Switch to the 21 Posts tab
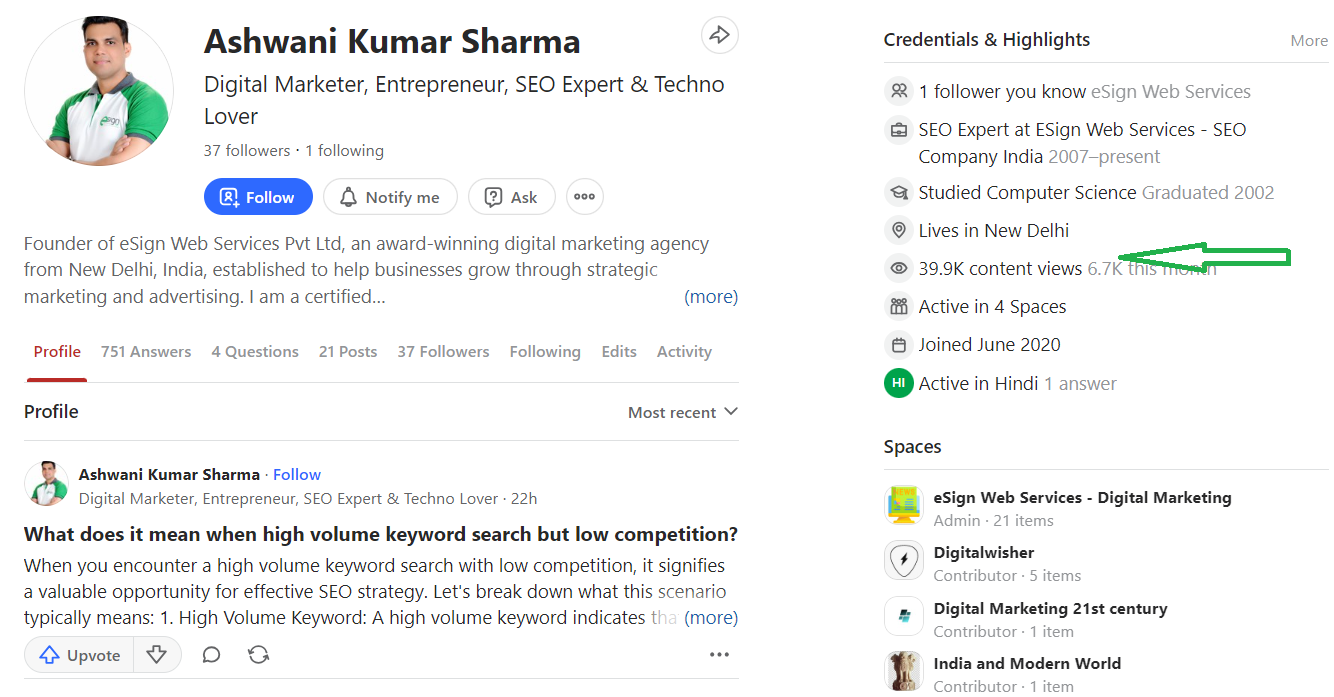This screenshot has width=1334, height=697. coord(348,352)
